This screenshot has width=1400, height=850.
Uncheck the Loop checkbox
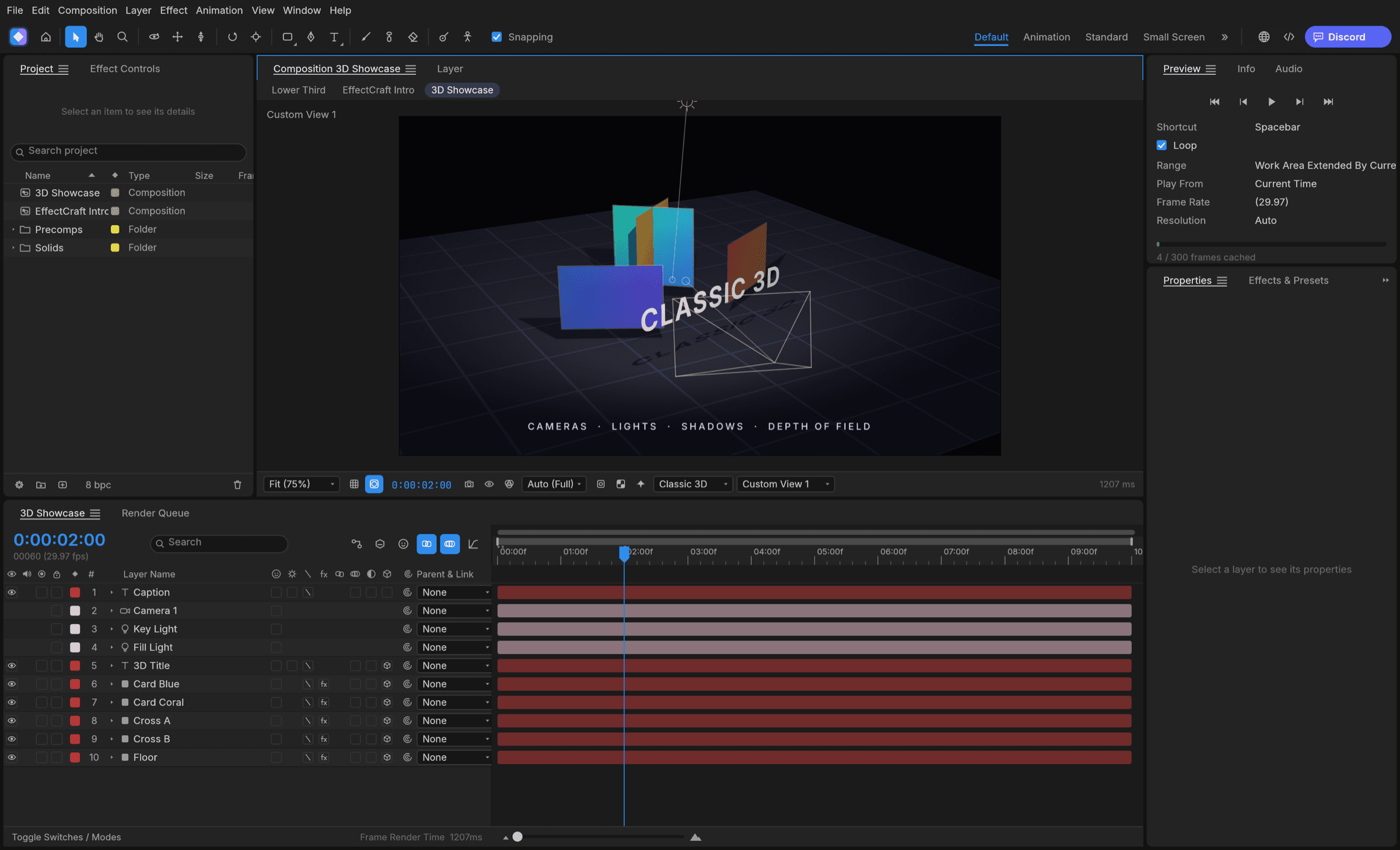pyautogui.click(x=1161, y=145)
